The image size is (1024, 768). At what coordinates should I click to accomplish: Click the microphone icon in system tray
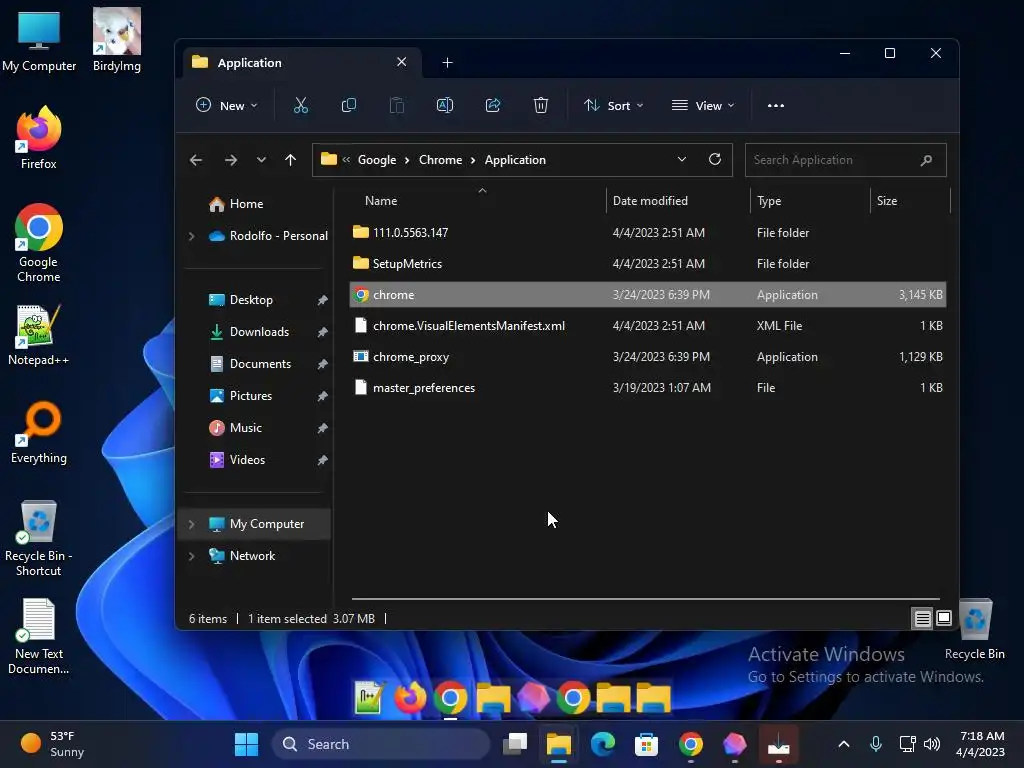[876, 743]
